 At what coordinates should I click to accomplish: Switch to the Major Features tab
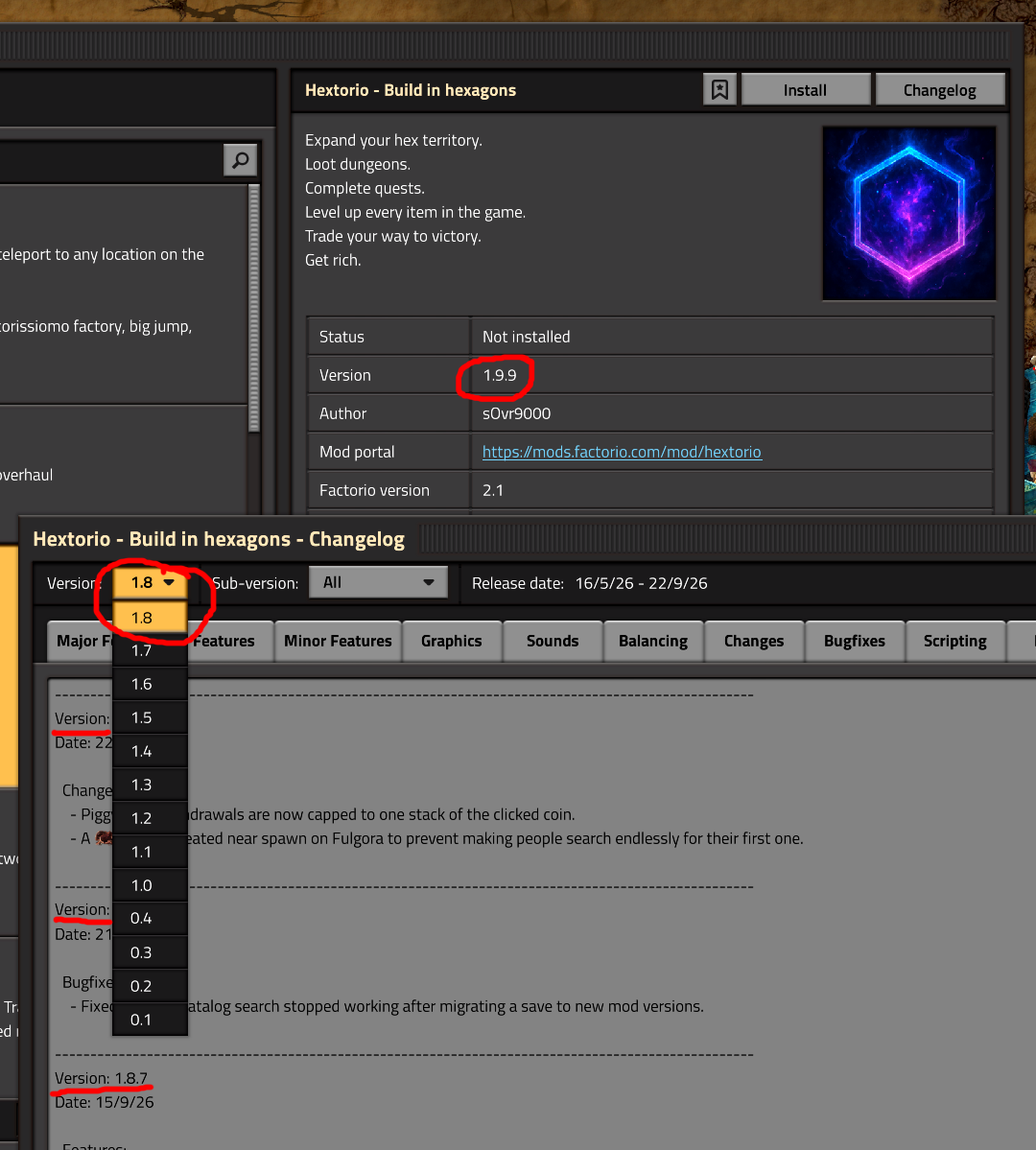click(81, 641)
